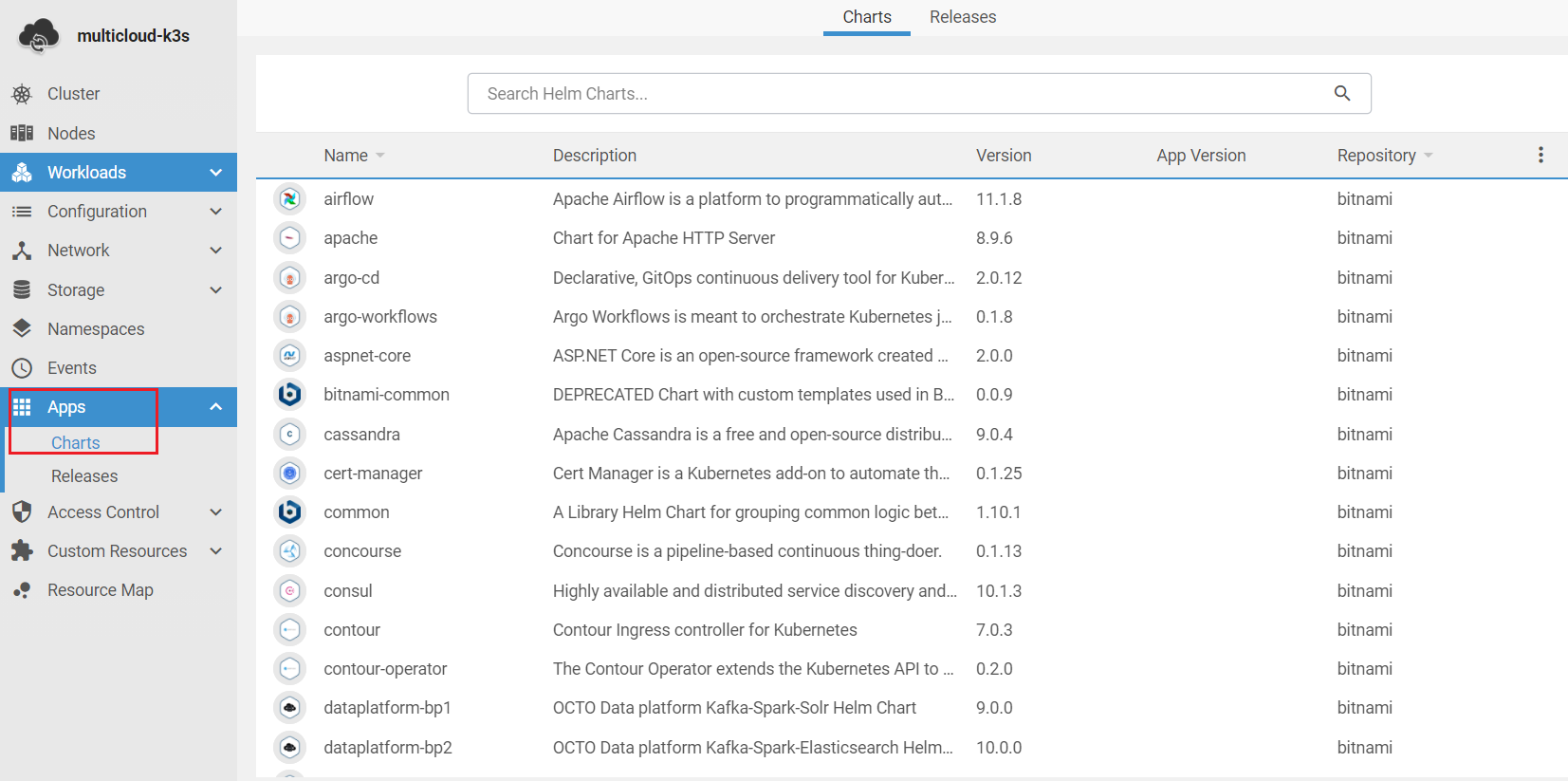The height and width of the screenshot is (781, 1568).
Task: Expand the Configuration section chevron
Action: (216, 212)
